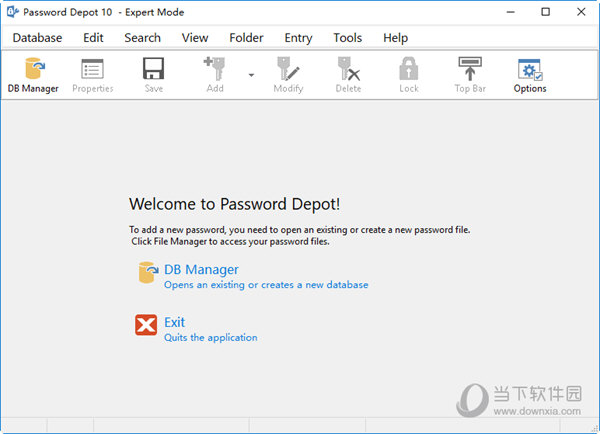The height and width of the screenshot is (434, 600).
Task: Open the Folder menu
Action: coord(246,38)
